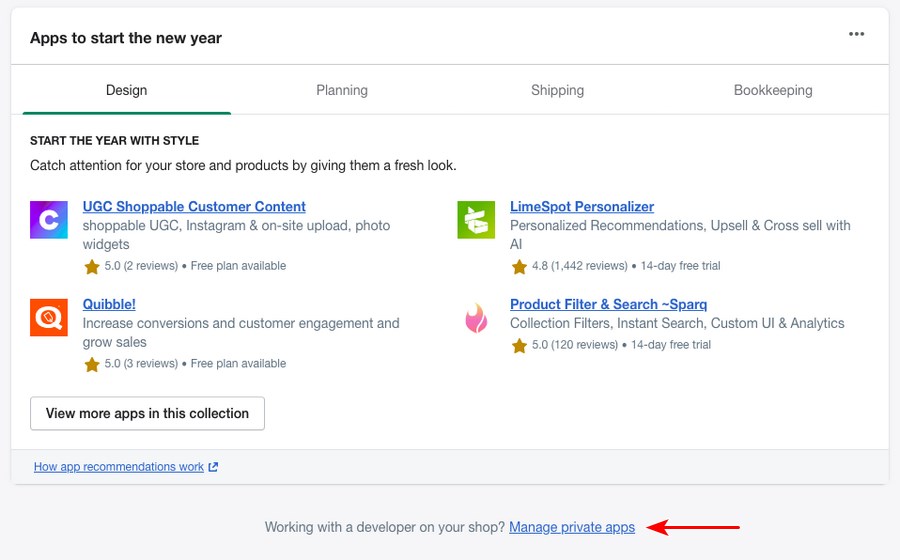Screen dimensions: 900x560
Task: Open the three-dot menu for the apps card
Action: [x=856, y=34]
